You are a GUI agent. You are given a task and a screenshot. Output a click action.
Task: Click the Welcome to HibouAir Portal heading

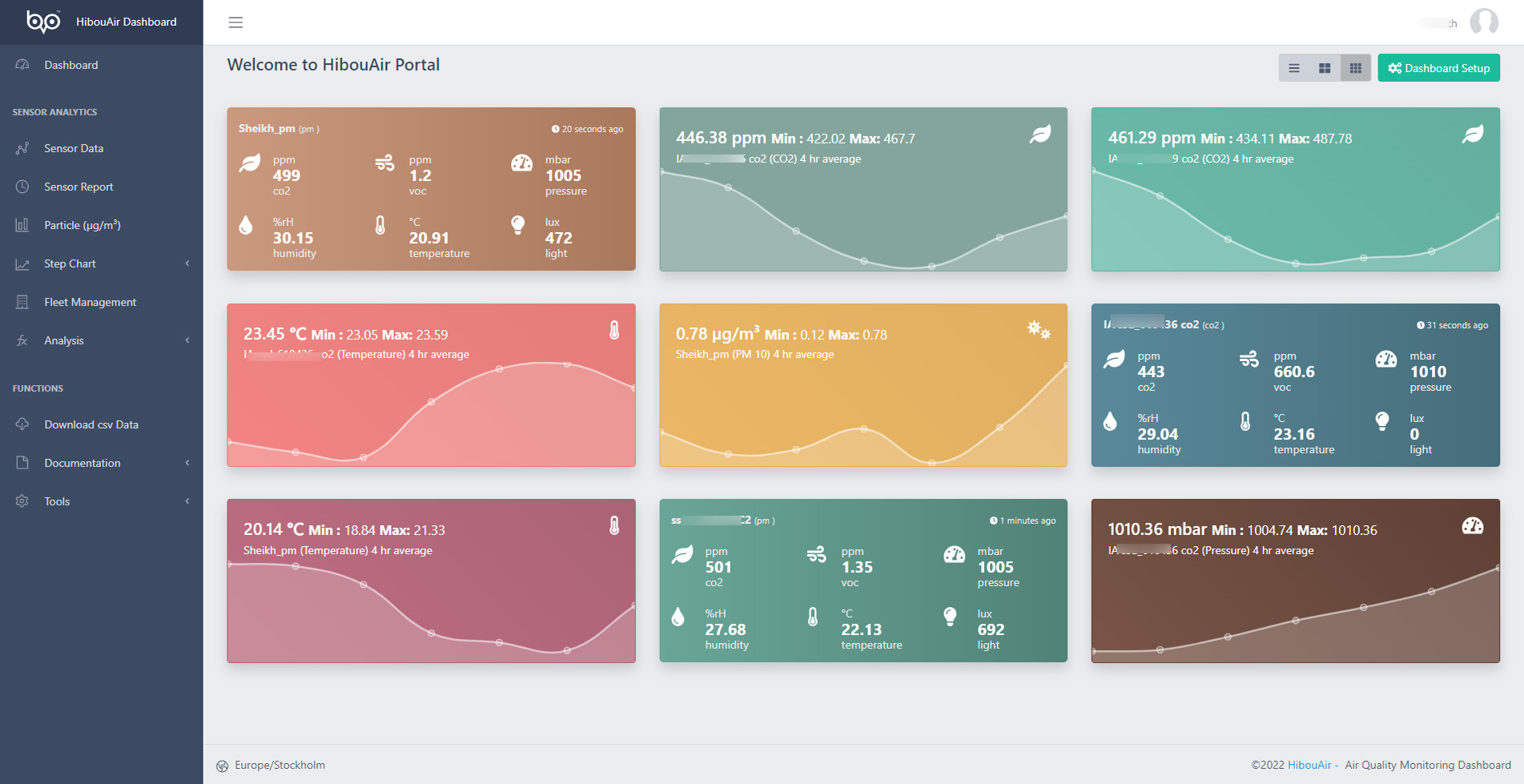(333, 65)
